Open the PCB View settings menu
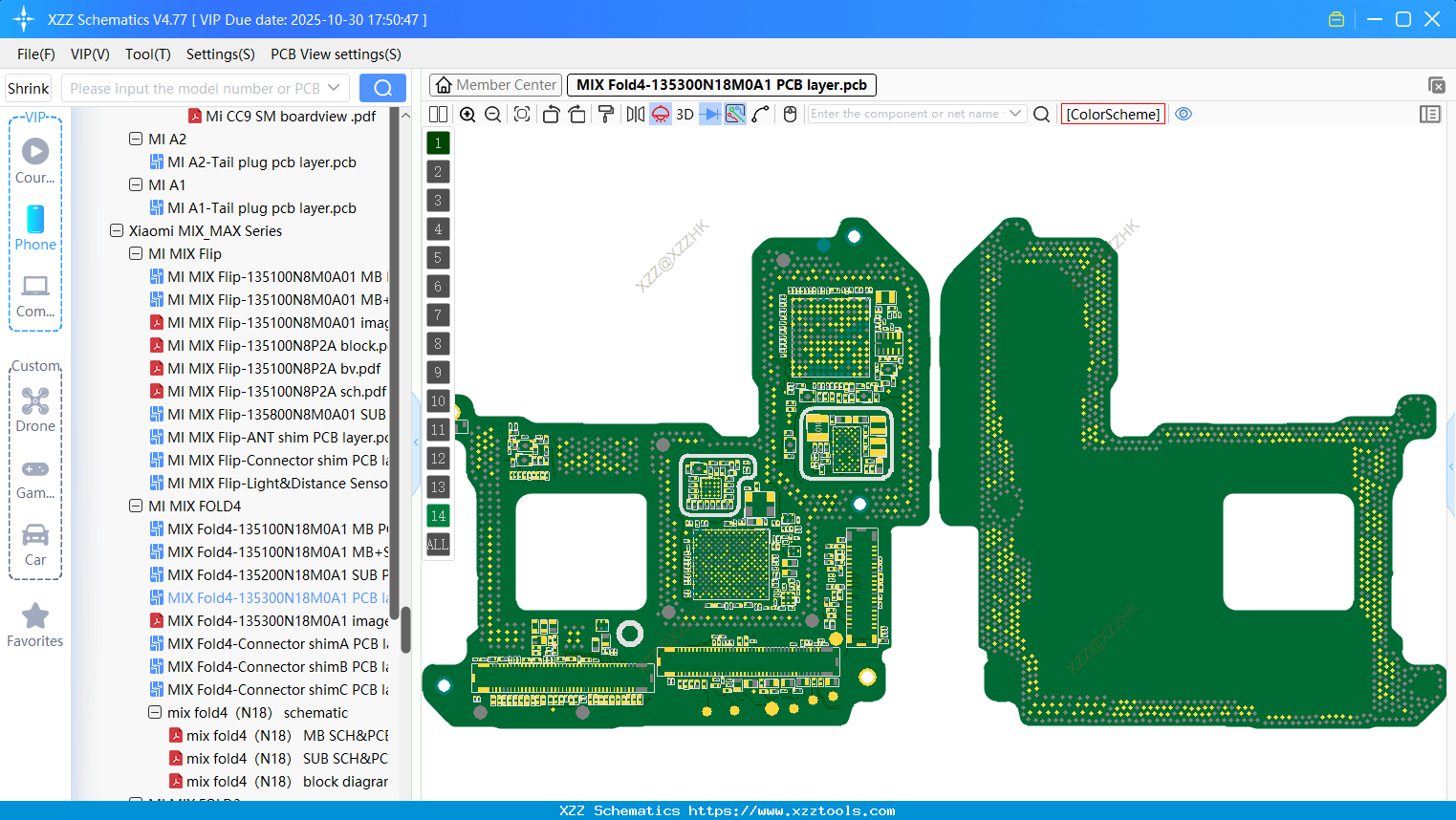The height and width of the screenshot is (820, 1456). (x=335, y=54)
